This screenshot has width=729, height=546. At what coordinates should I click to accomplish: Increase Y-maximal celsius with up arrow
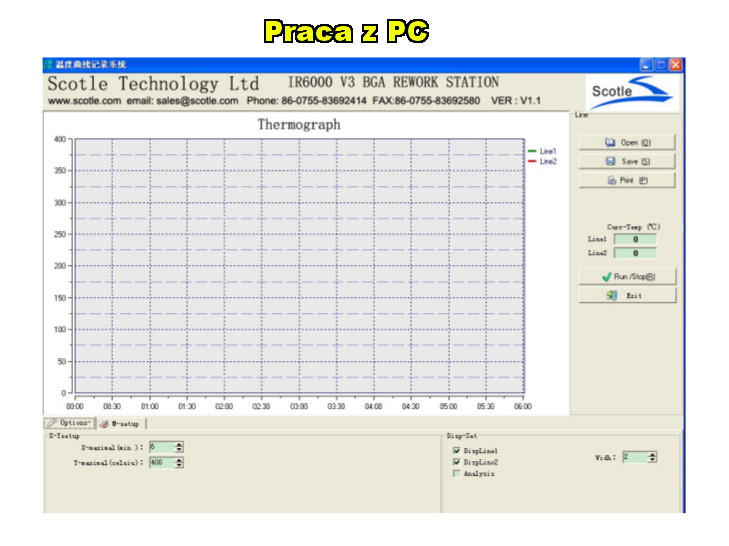click(x=179, y=460)
